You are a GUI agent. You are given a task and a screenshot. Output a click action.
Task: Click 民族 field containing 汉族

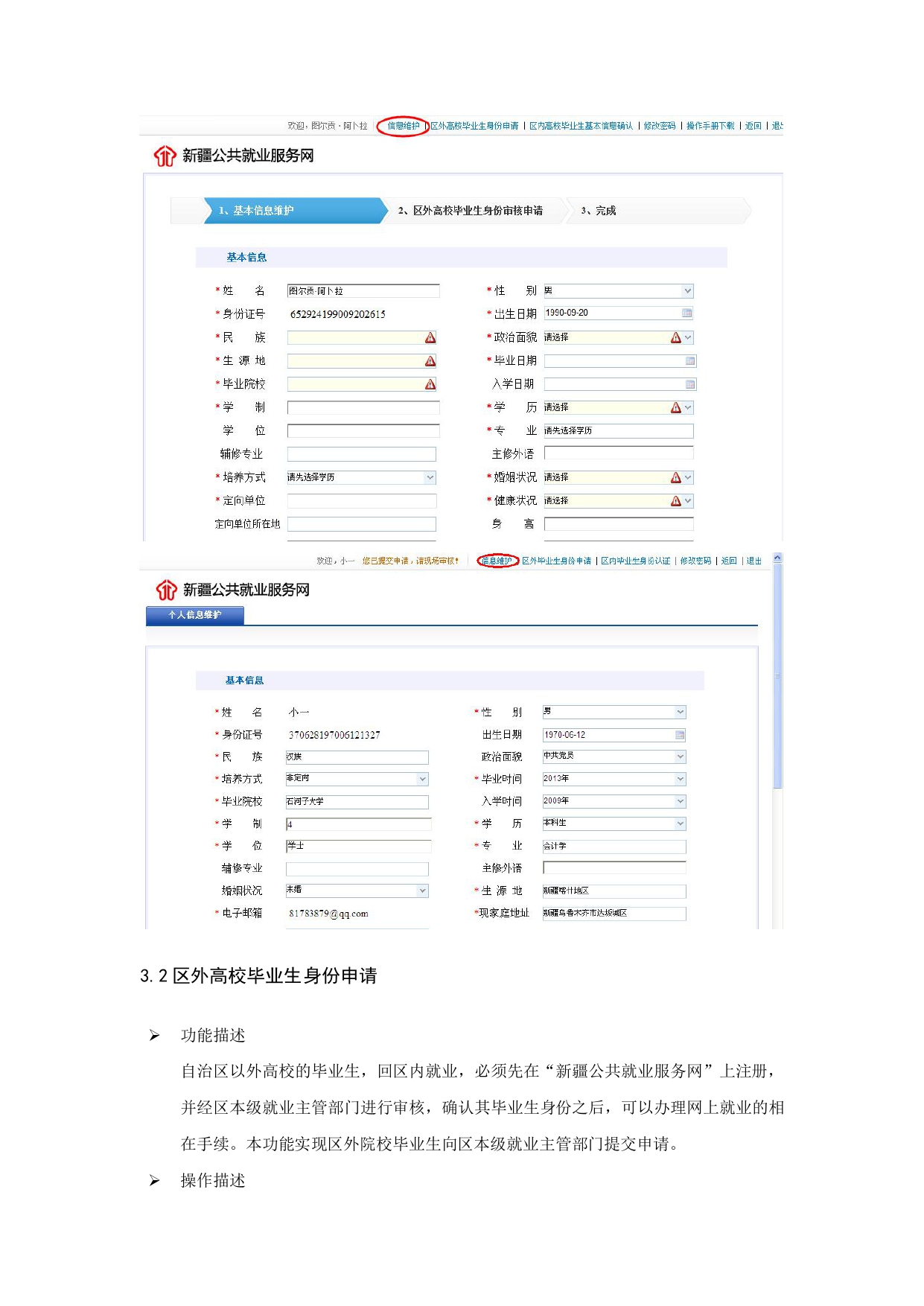(357, 757)
